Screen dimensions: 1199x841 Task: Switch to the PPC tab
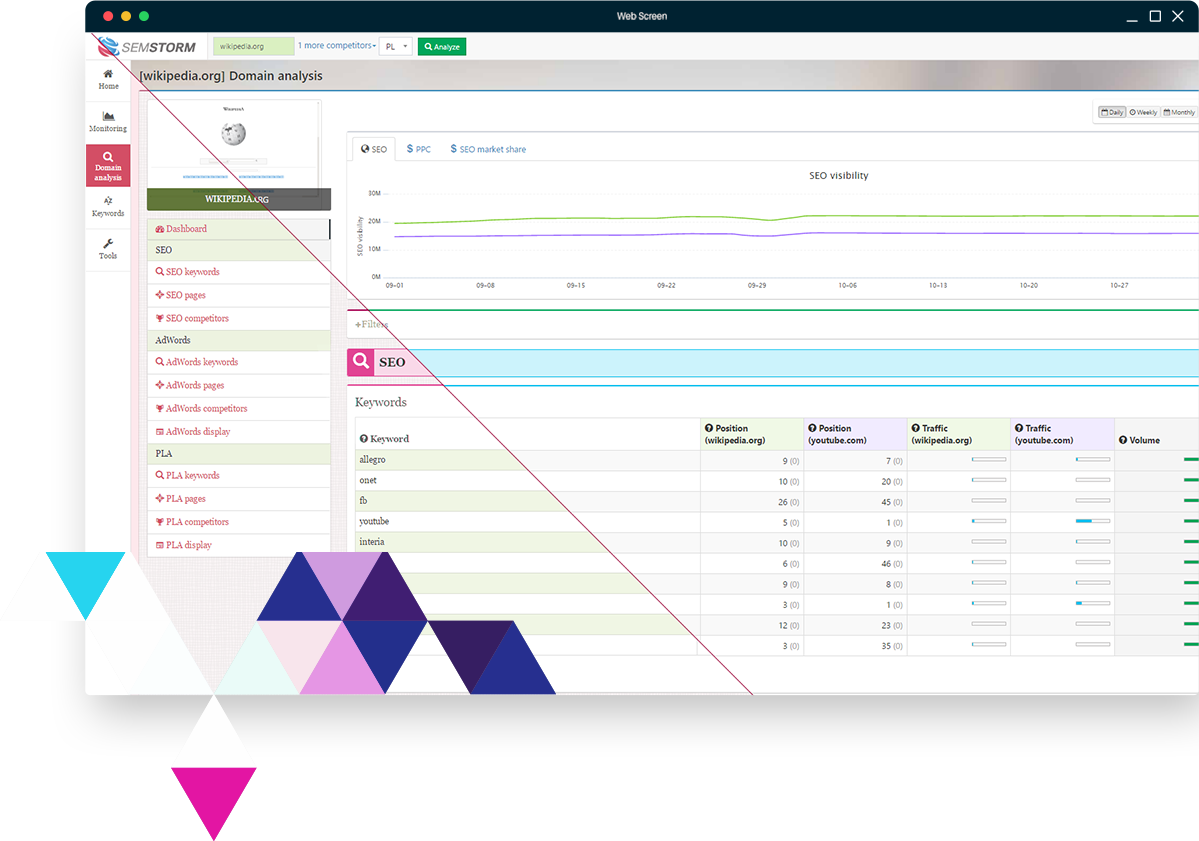coord(419,149)
